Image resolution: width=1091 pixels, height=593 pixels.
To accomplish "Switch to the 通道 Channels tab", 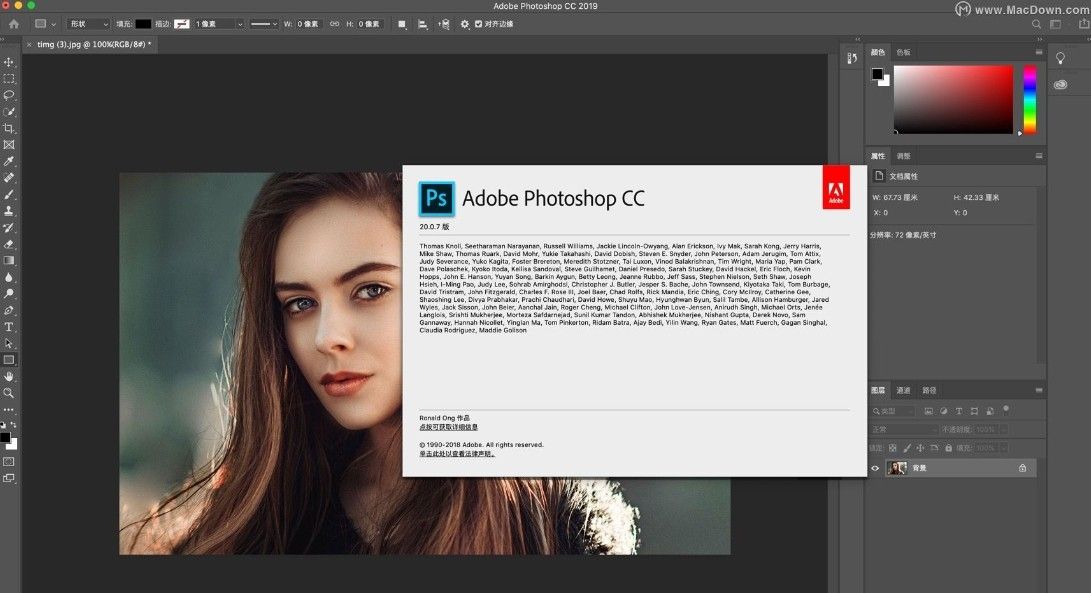I will click(903, 390).
